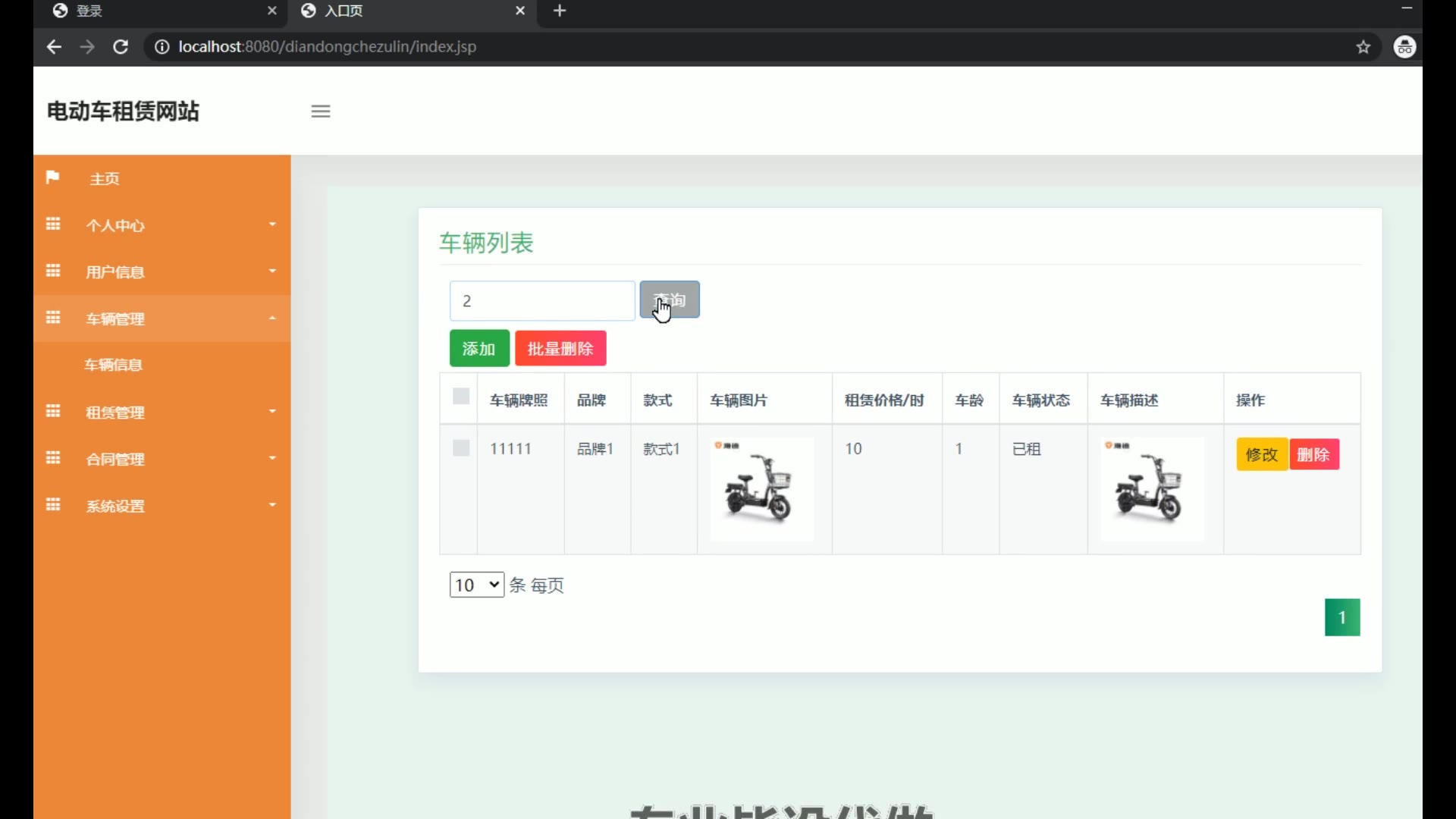
Task: Click the grid icon beside 租赁管理
Action: pyautogui.click(x=53, y=411)
